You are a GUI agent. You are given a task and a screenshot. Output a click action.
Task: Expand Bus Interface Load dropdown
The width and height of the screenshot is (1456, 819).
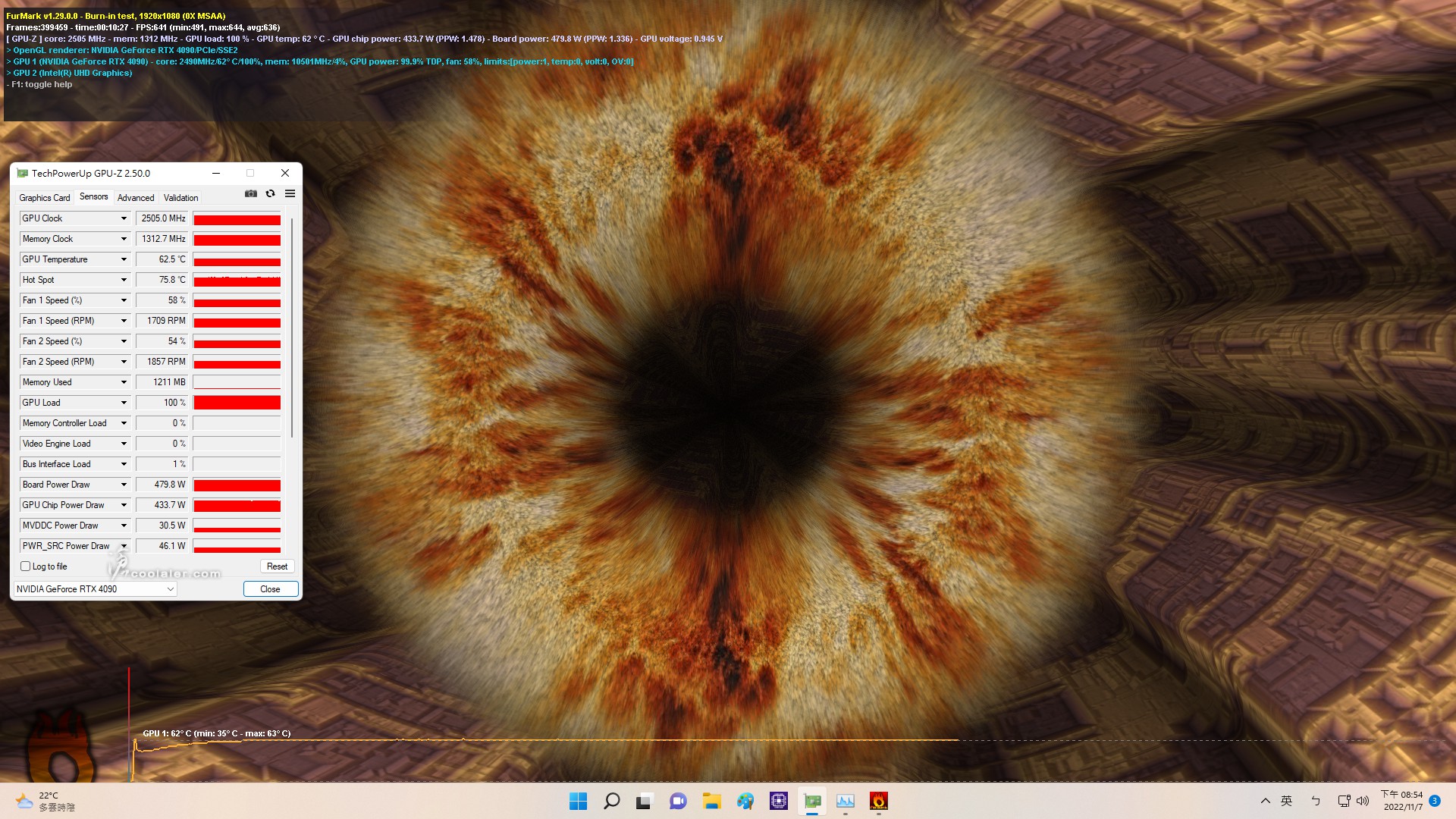click(124, 464)
